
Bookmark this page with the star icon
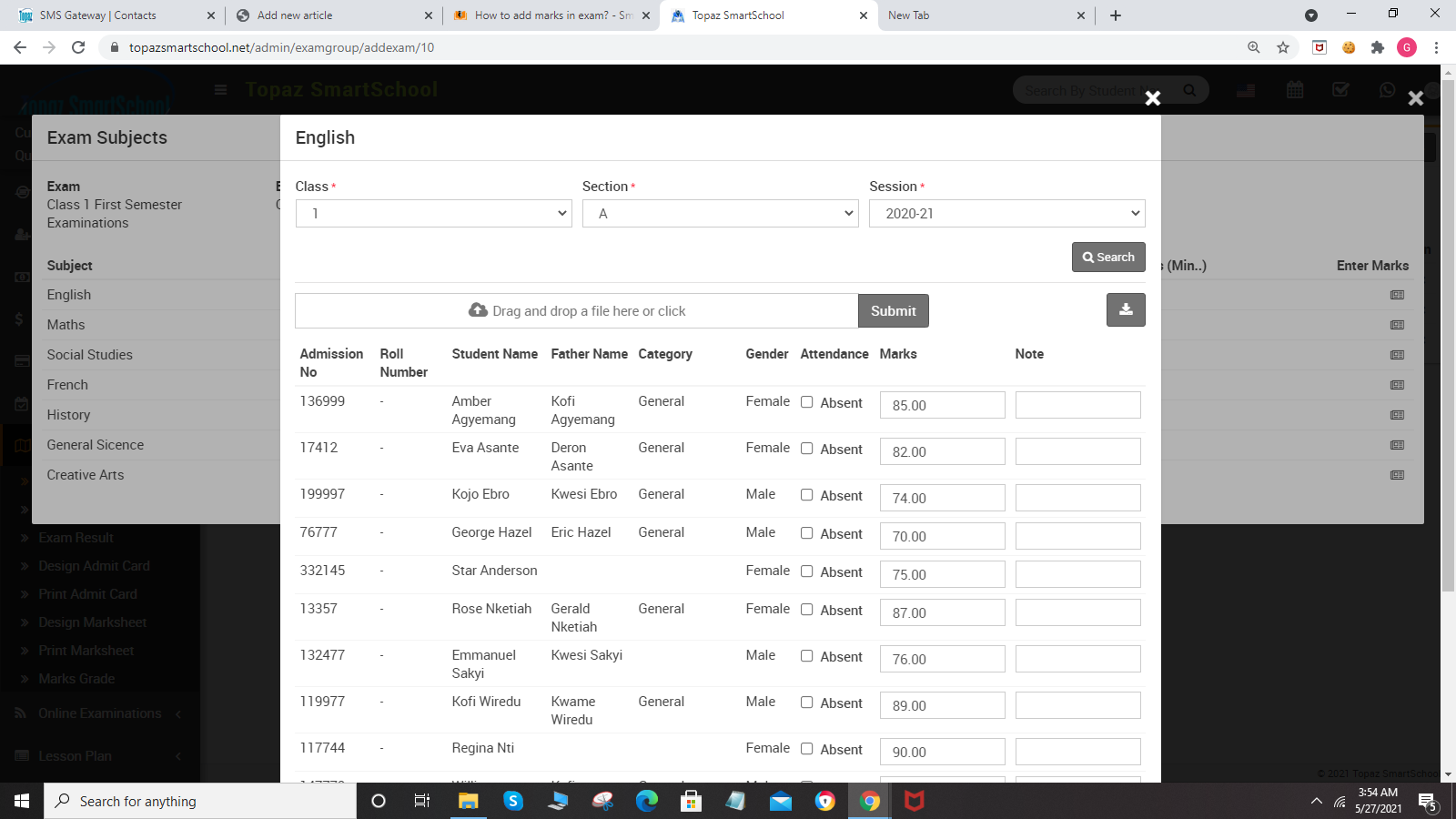pyautogui.click(x=1283, y=47)
